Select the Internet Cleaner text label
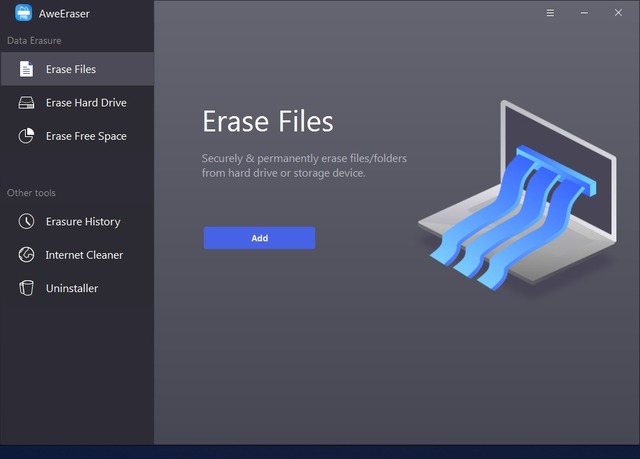The image size is (640, 459). (84, 255)
